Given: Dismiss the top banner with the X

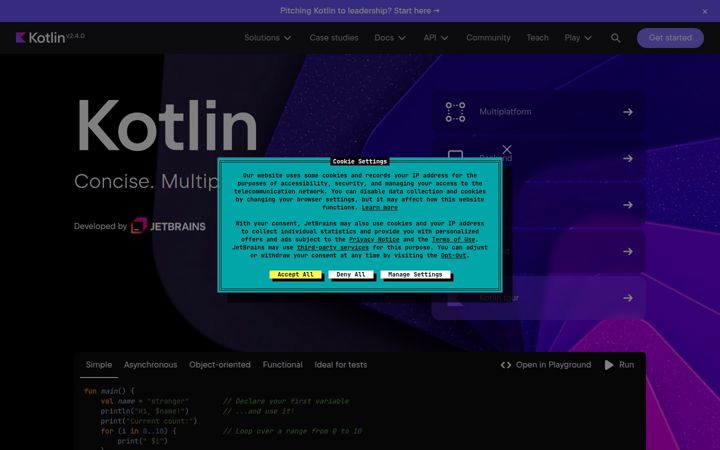Looking at the screenshot, I should [x=705, y=11].
